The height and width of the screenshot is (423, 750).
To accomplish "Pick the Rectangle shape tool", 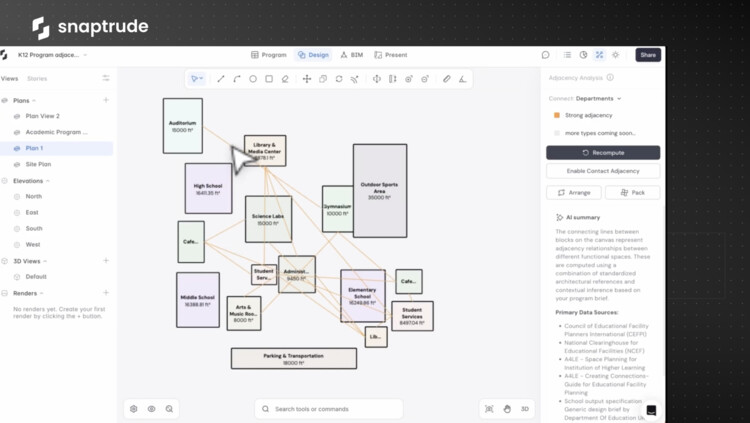I will 269,79.
